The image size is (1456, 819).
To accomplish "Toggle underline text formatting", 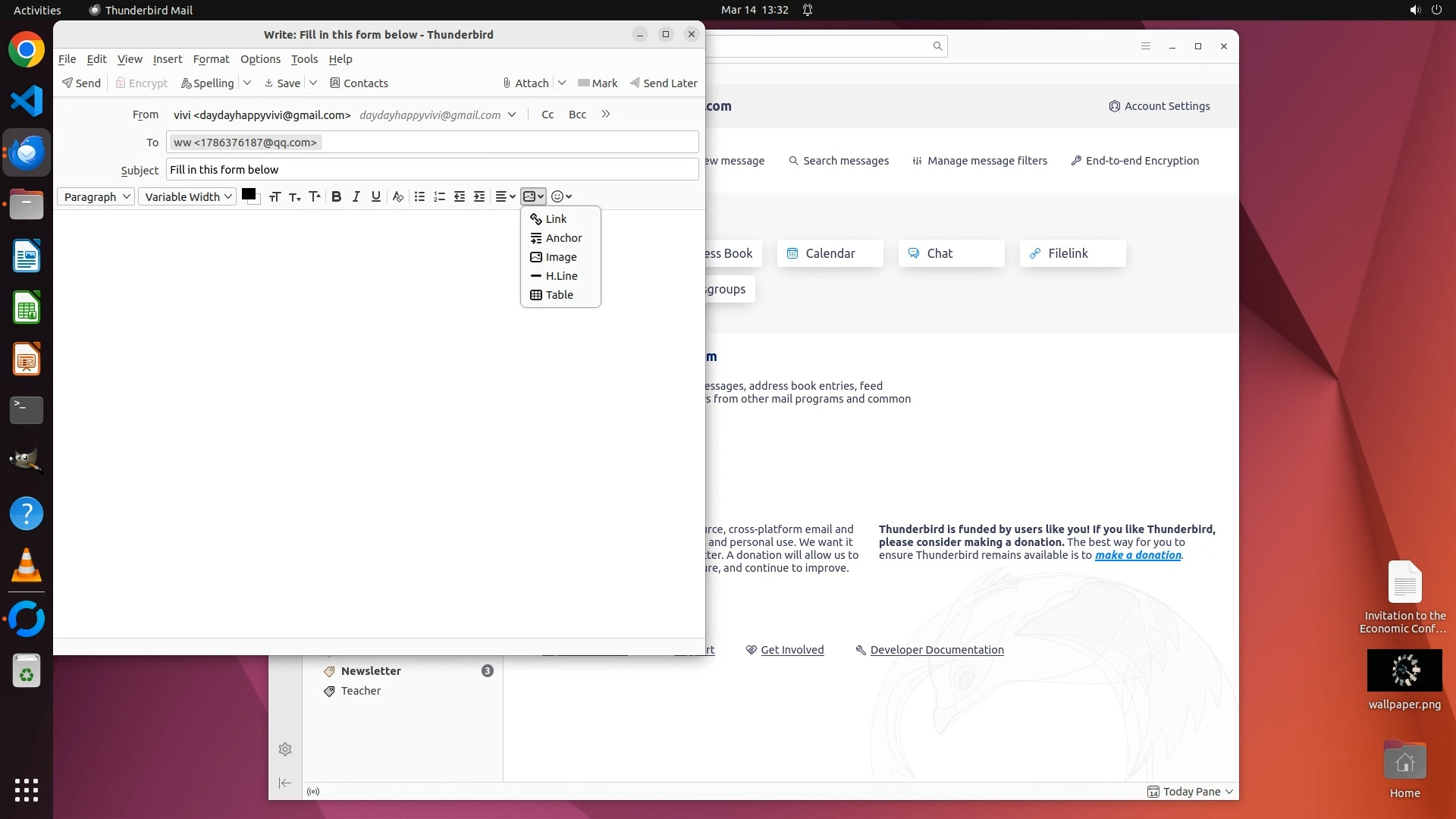I will (x=376, y=196).
